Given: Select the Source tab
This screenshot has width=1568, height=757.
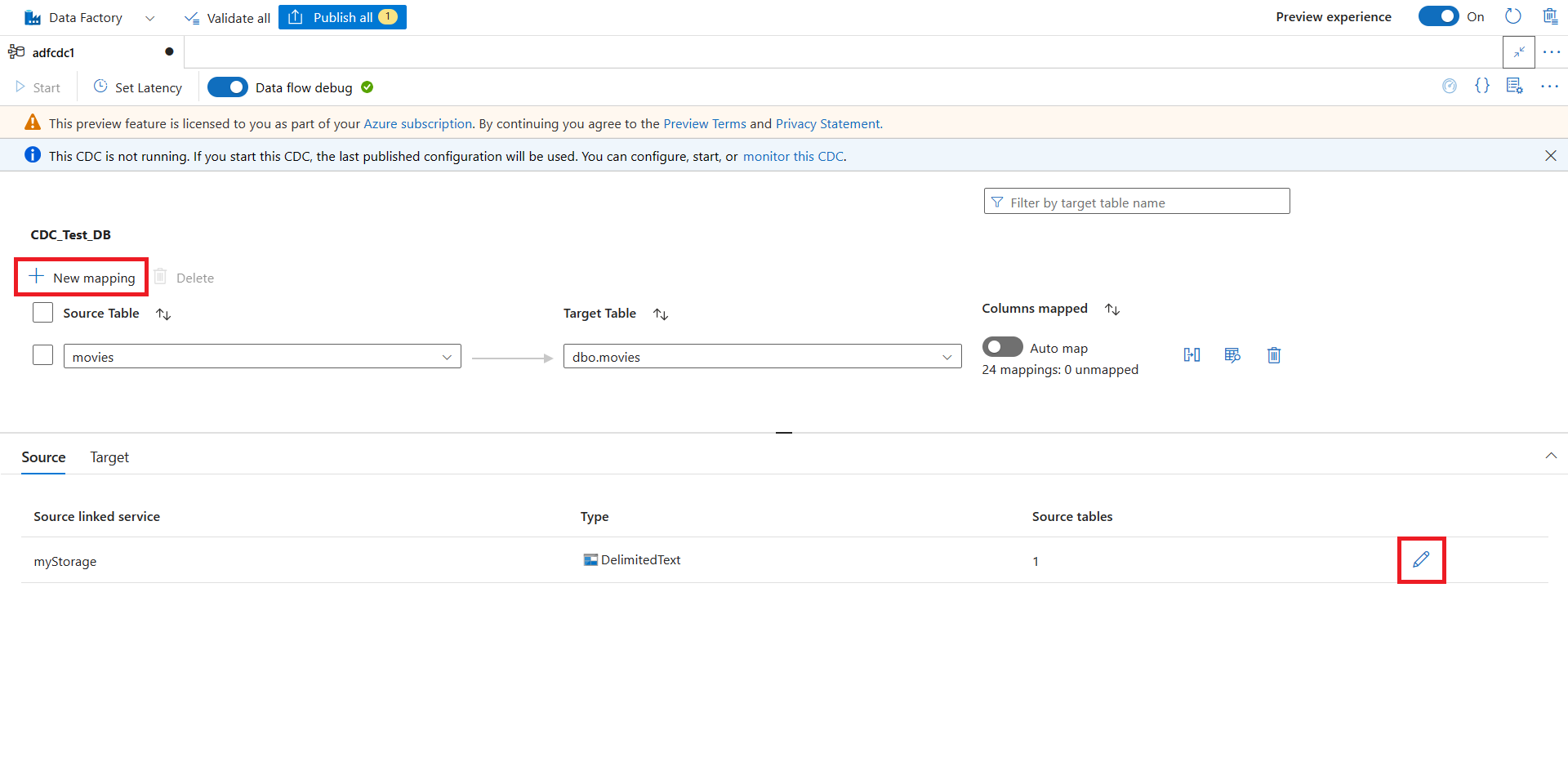Looking at the screenshot, I should click(43, 457).
